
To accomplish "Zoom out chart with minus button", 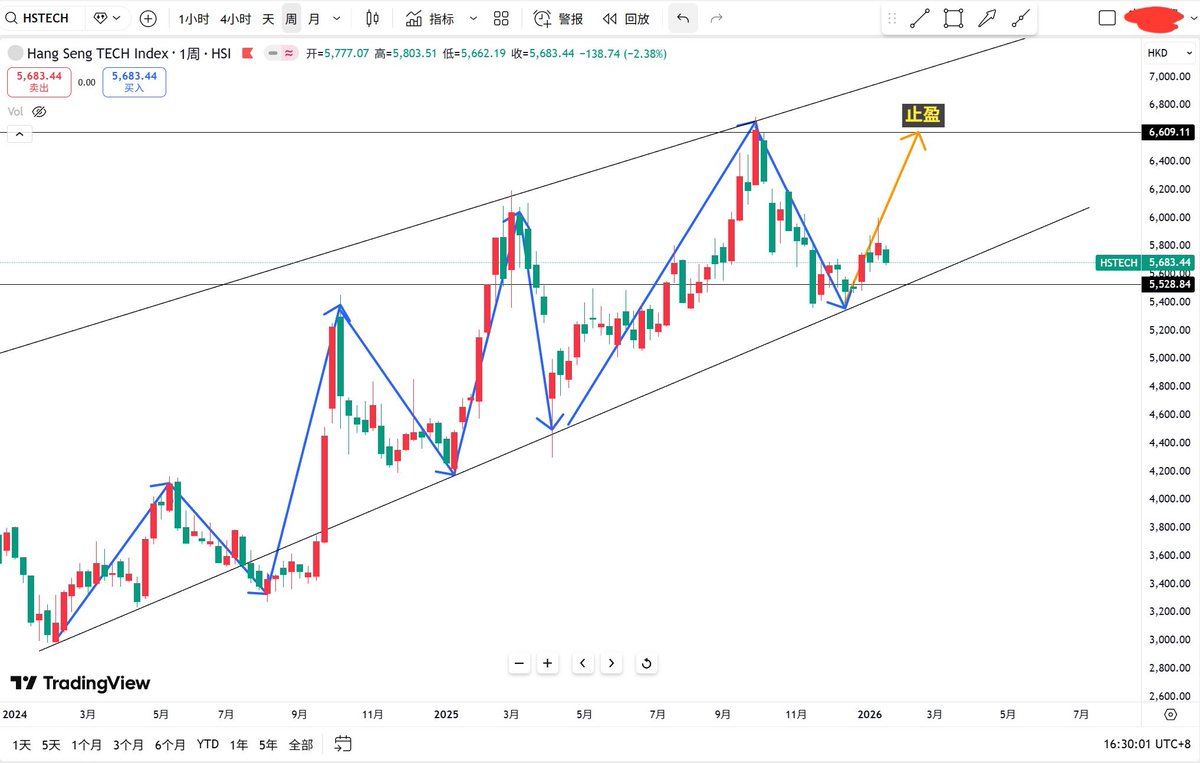I will 519,663.
